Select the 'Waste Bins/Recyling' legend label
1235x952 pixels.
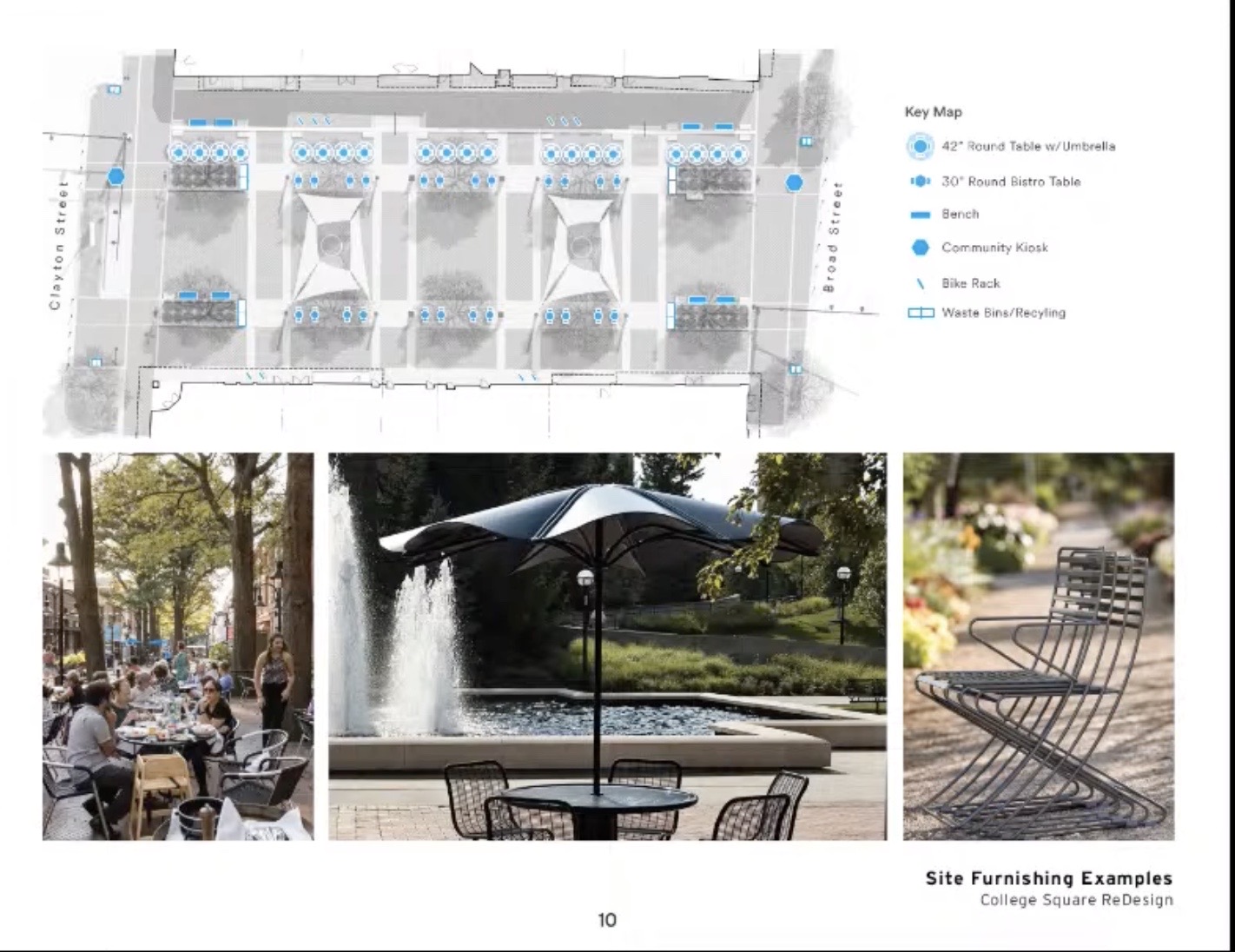click(1003, 313)
